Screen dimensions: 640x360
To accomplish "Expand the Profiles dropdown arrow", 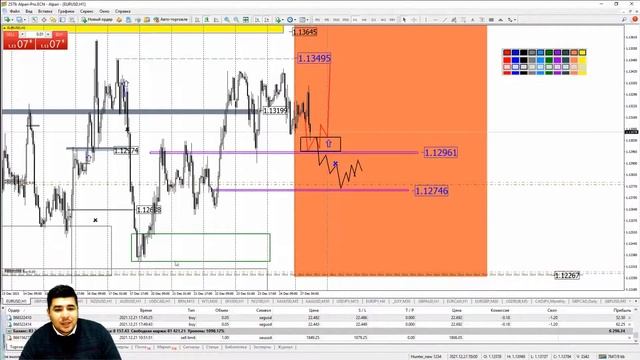I will tap(24, 20).
